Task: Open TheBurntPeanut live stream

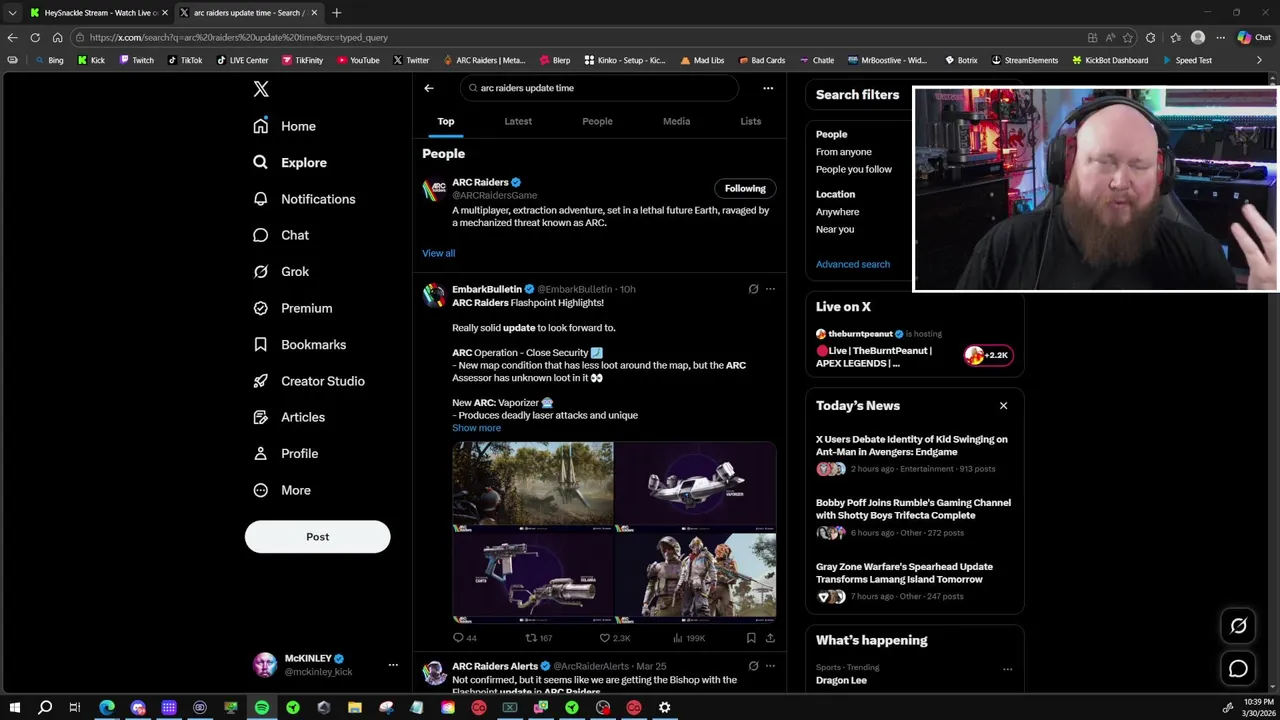Action: coord(874,357)
